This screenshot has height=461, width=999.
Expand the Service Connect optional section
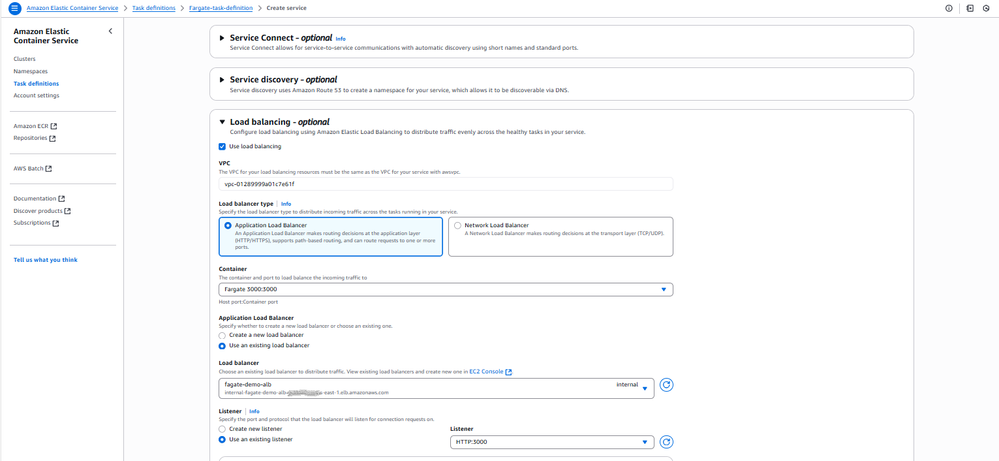coord(222,38)
